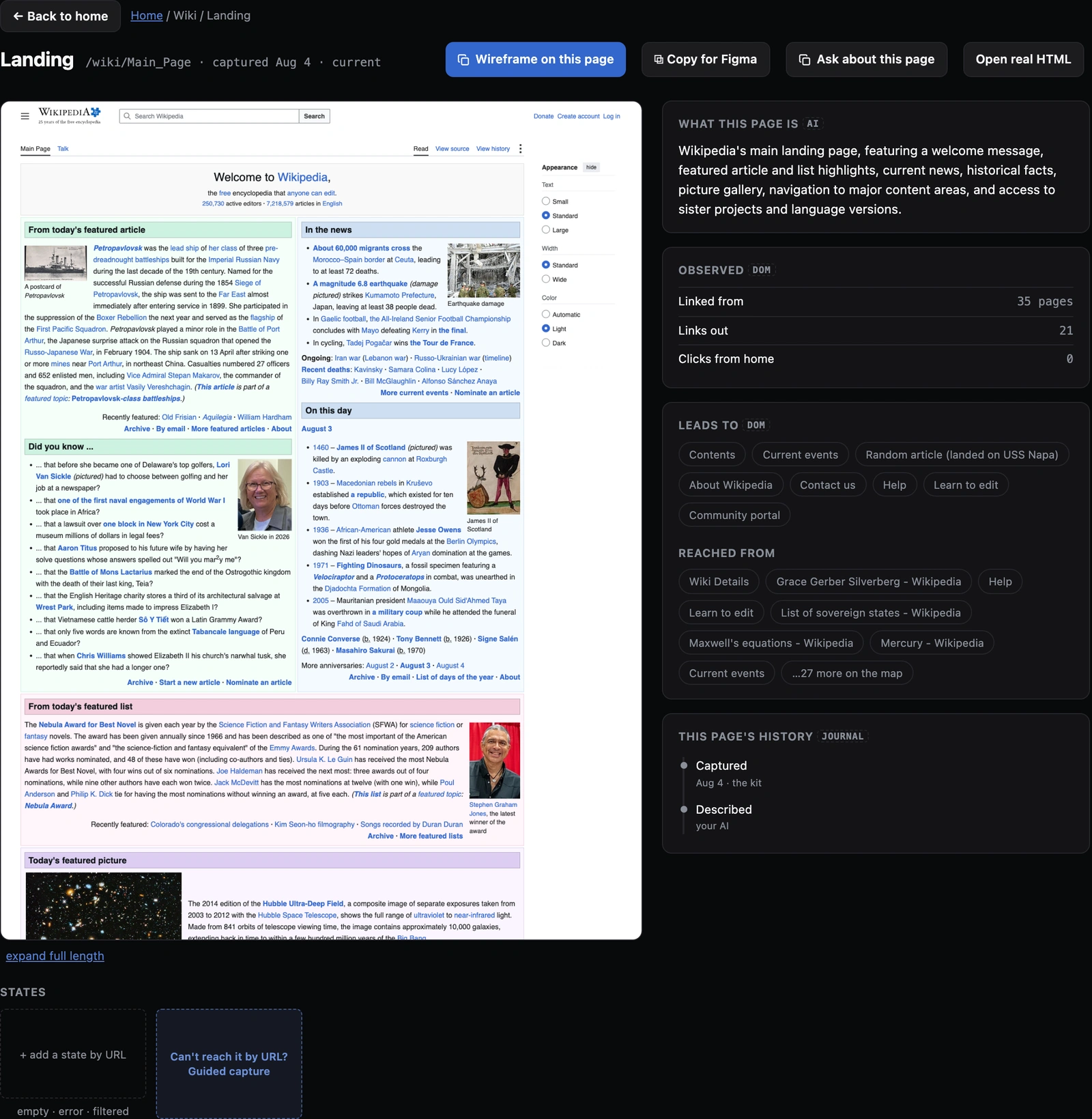Screen dimensions: 1092x1119
Task: Hide the Appearance panel
Action: click(x=591, y=167)
